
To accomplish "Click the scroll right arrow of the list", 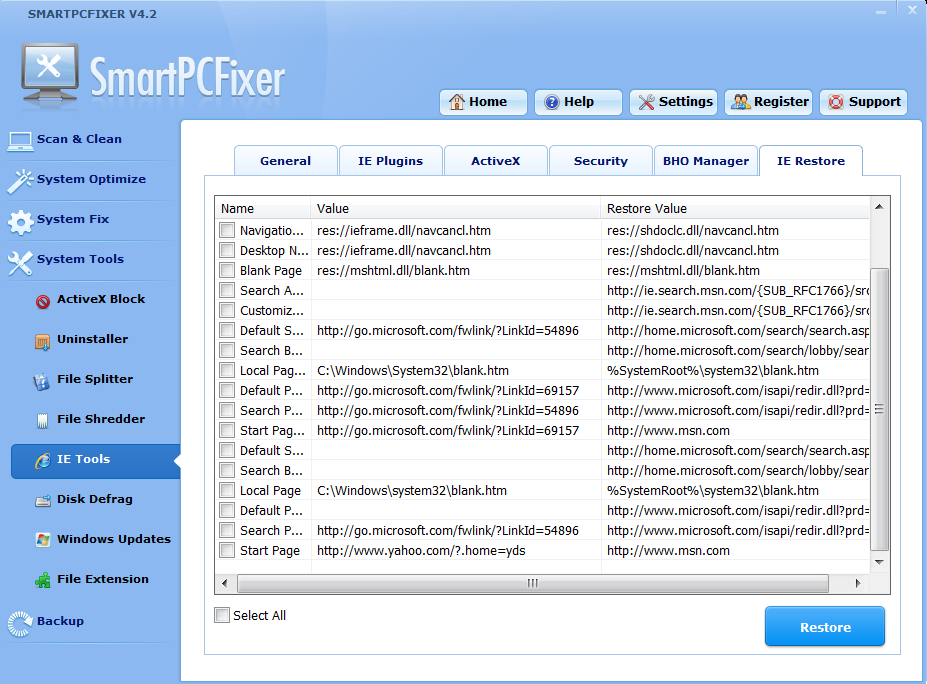I will pos(858,583).
